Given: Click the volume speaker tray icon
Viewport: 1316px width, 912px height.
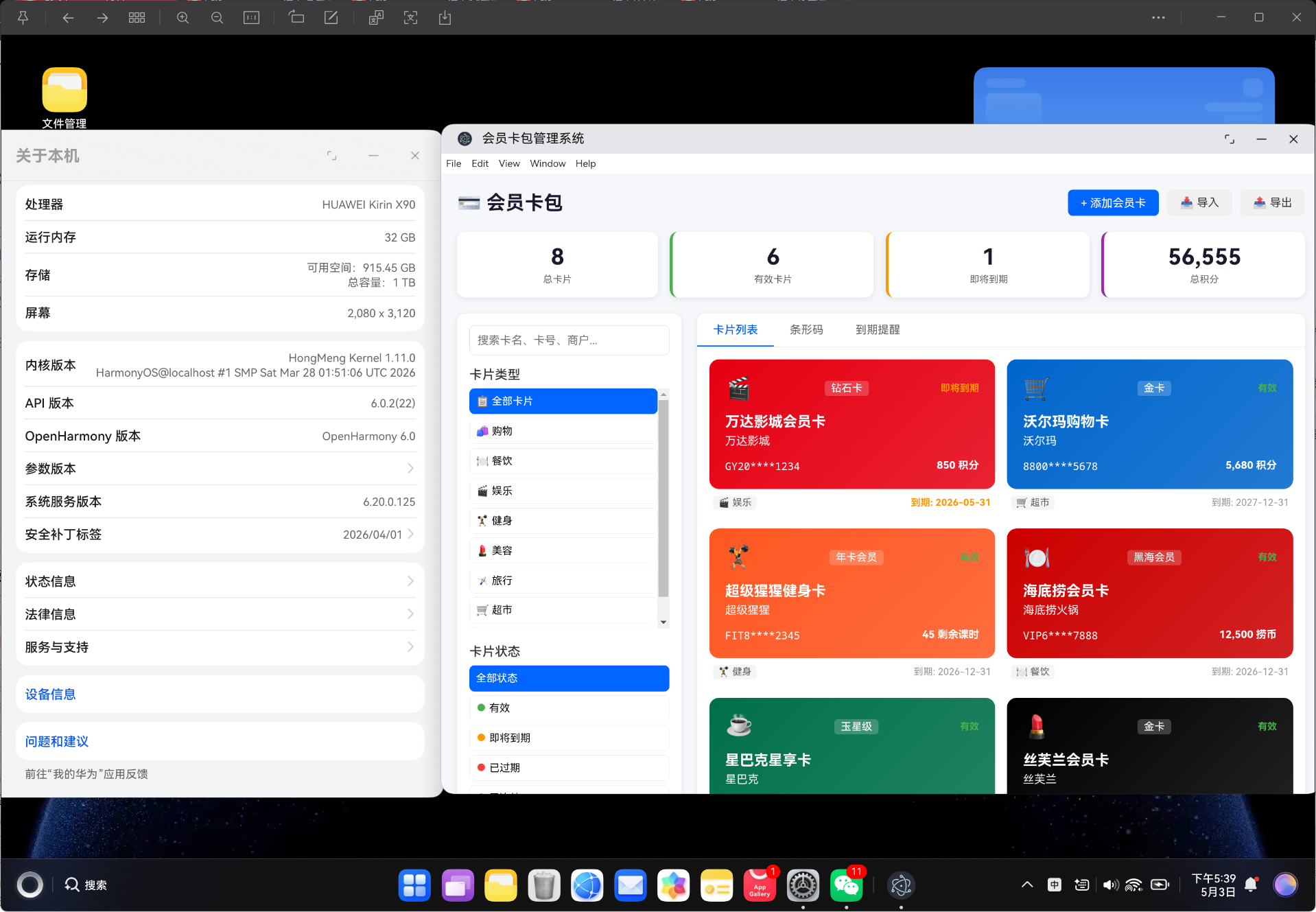Looking at the screenshot, I should (x=1110, y=885).
